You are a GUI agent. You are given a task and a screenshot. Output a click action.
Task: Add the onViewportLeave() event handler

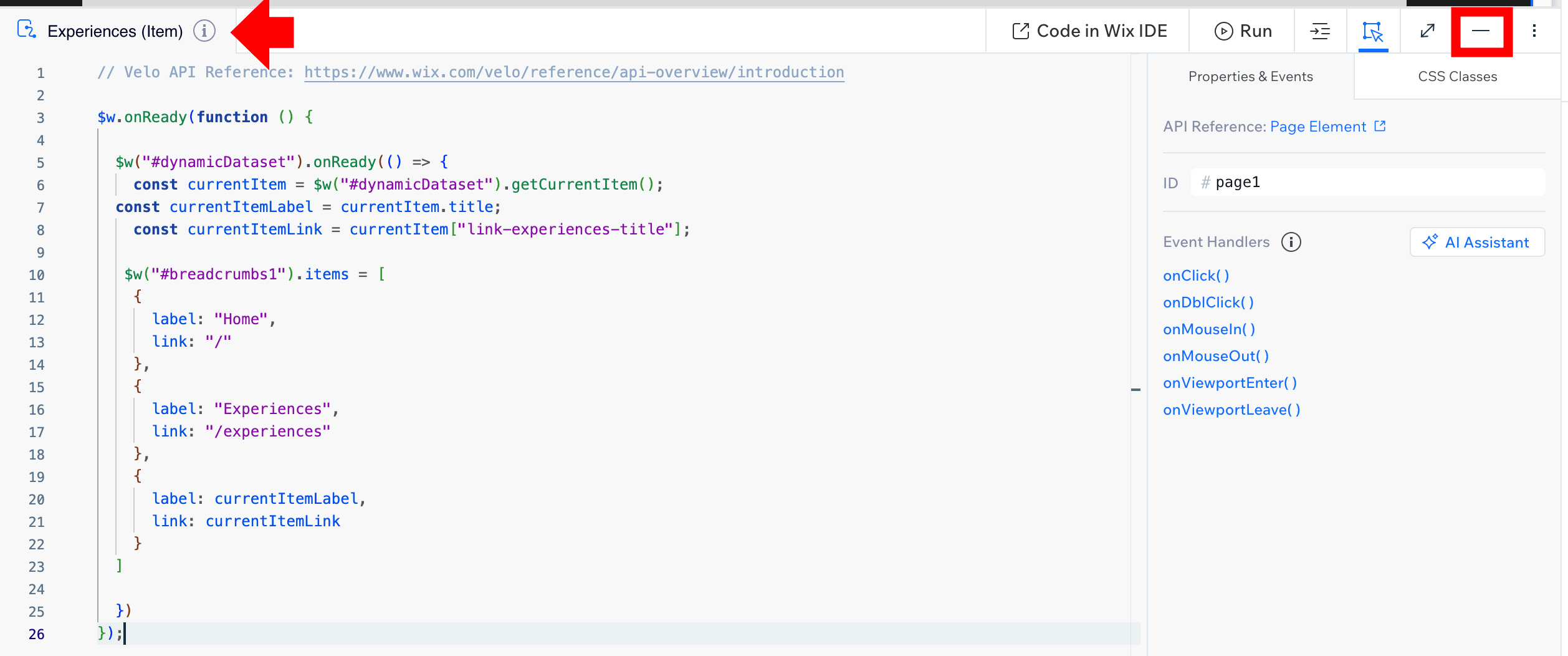point(1231,410)
